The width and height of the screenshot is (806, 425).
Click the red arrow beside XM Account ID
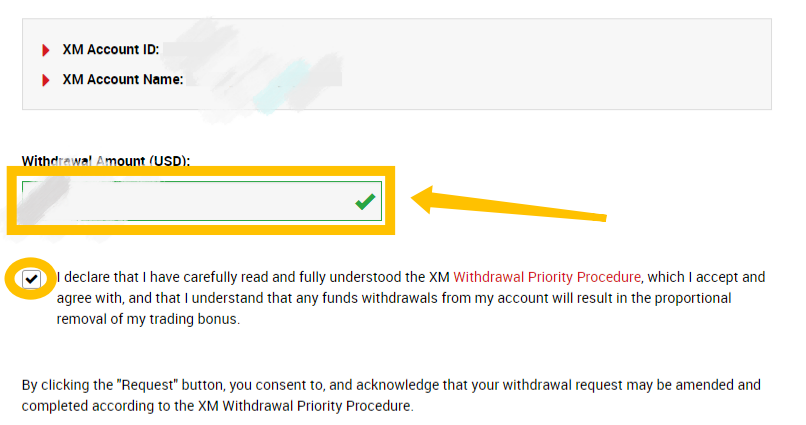pyautogui.click(x=46, y=51)
